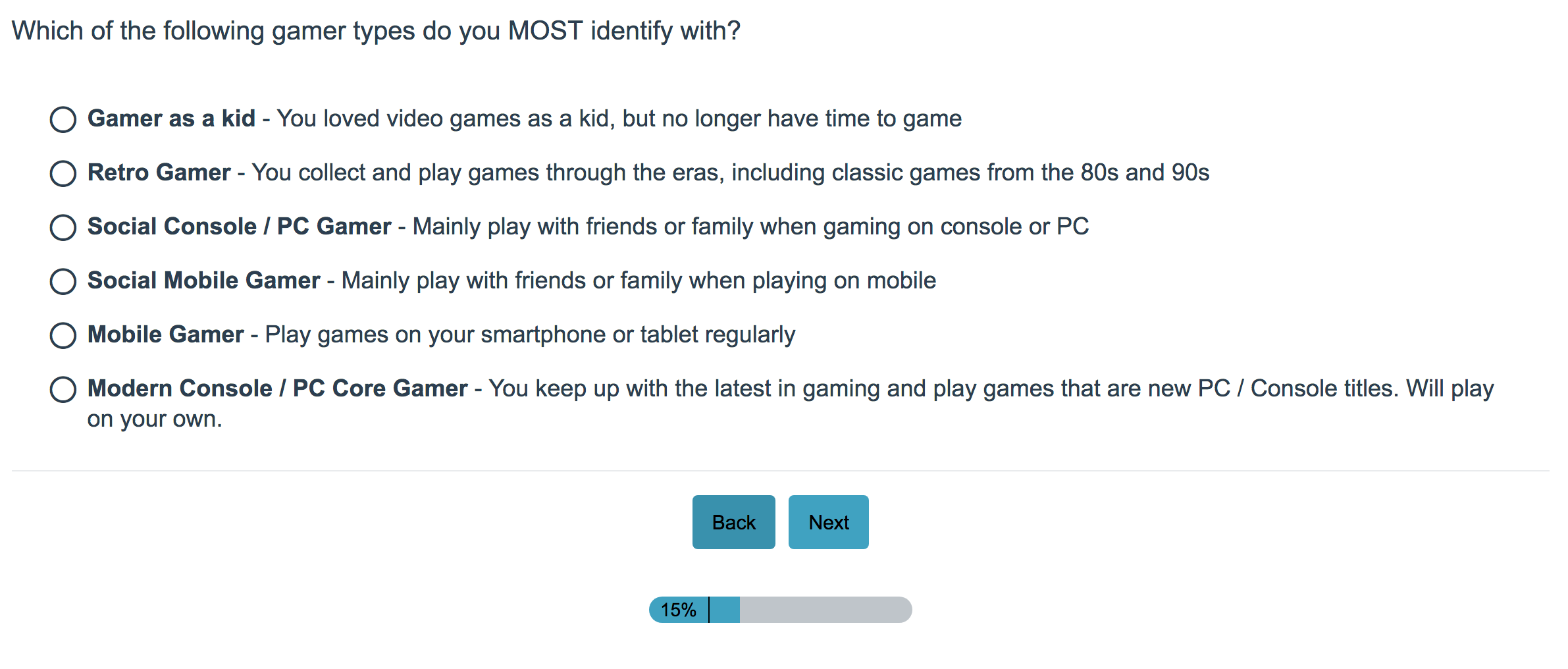The height and width of the screenshot is (669, 1568).
Task: Click the survey question heading text
Action: (x=376, y=31)
